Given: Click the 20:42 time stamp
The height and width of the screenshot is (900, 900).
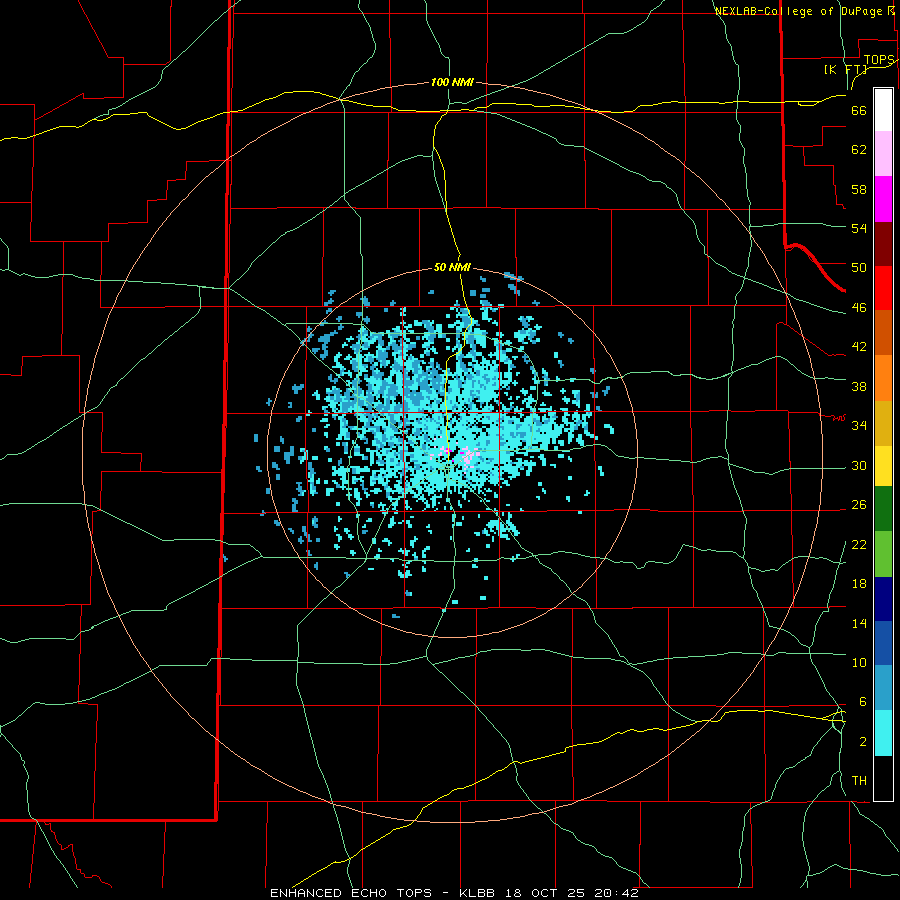Looking at the screenshot, I should click(x=616, y=893).
